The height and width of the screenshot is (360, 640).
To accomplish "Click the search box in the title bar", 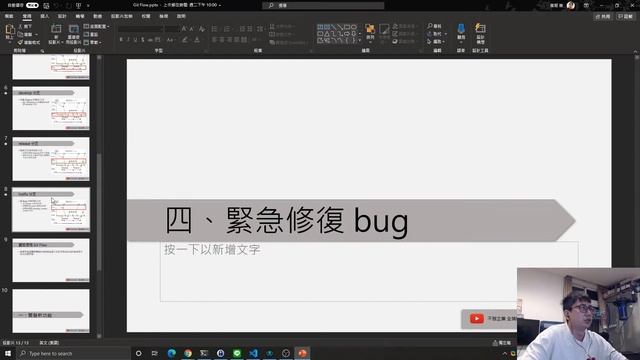I will click(323, 5).
